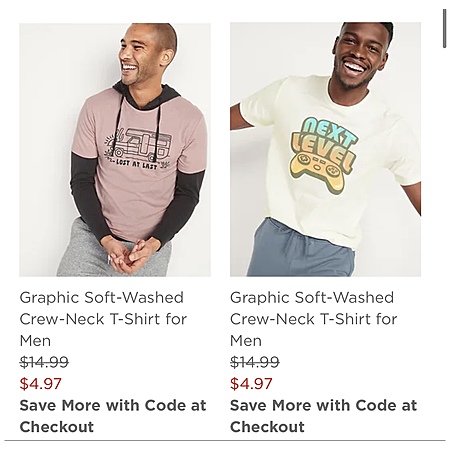The width and height of the screenshot is (450, 450).
Task: Select the left item's $4.97 sale price
Action: tap(41, 383)
